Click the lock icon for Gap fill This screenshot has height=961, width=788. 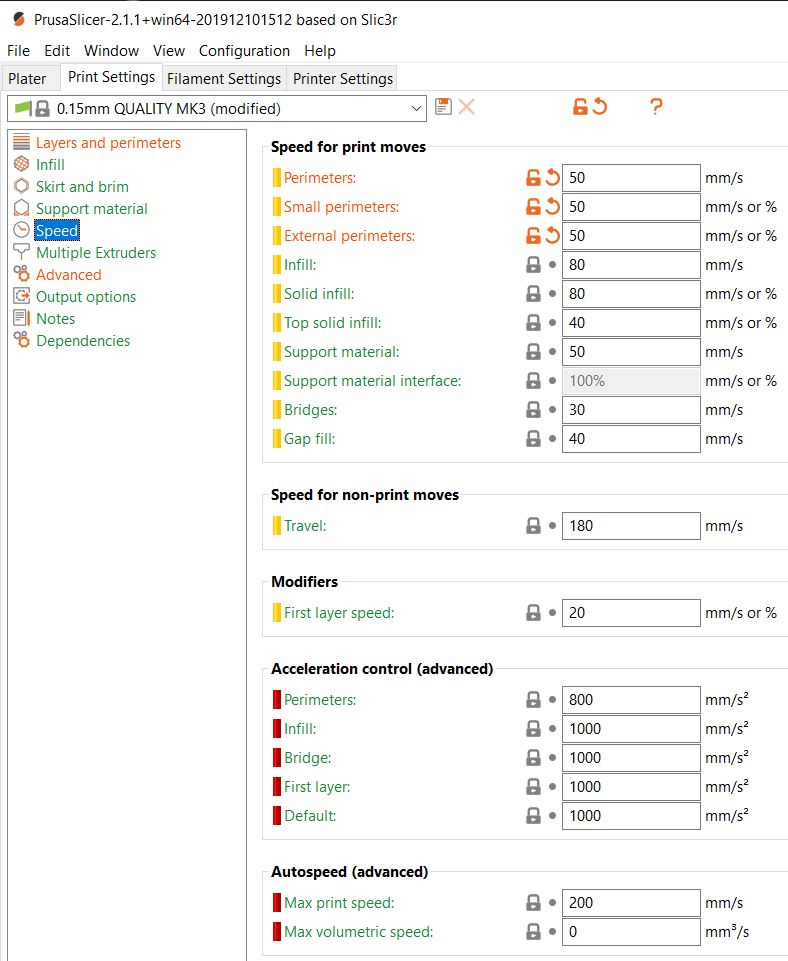tap(533, 439)
